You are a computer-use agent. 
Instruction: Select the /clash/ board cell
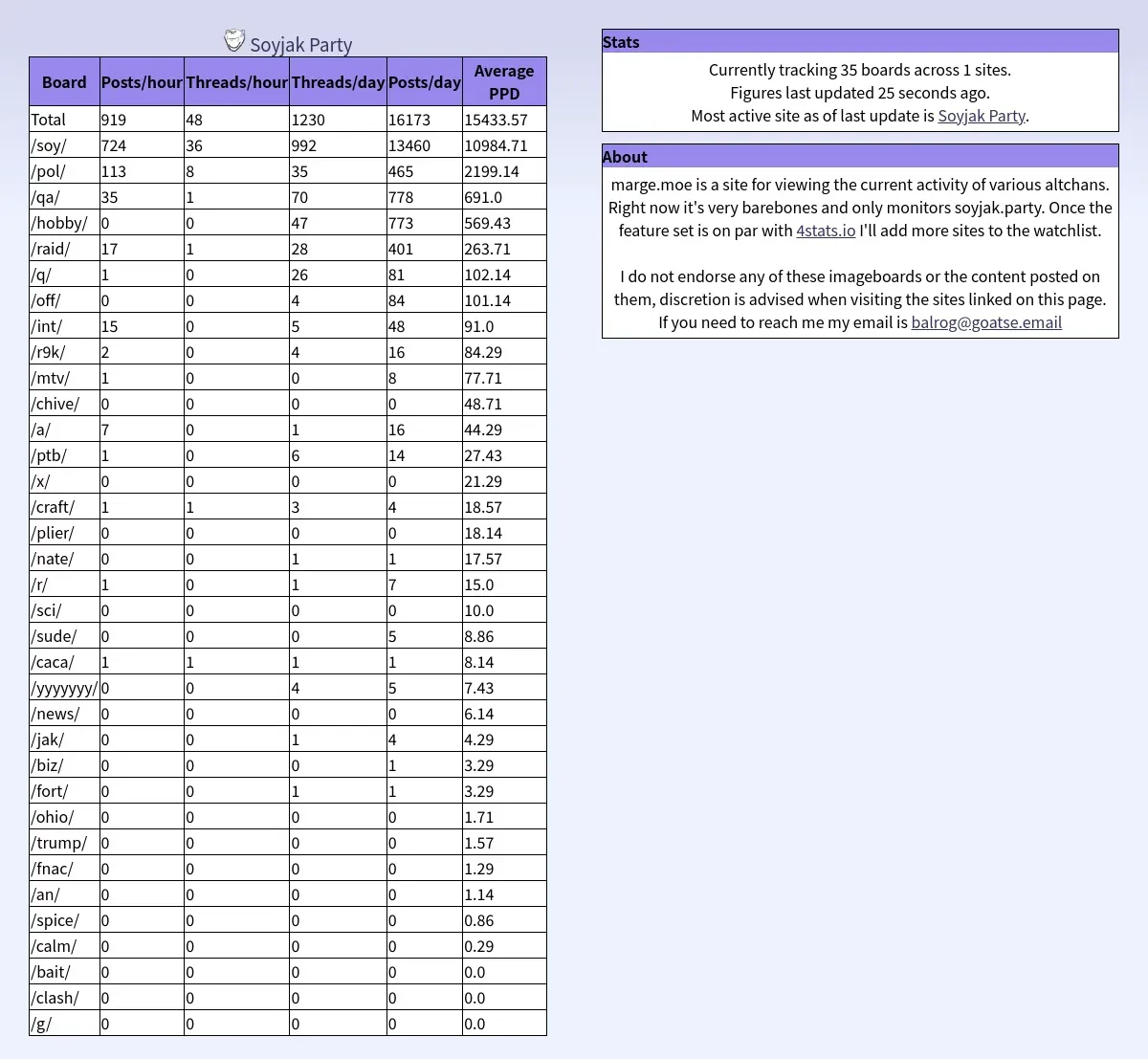tap(64, 998)
